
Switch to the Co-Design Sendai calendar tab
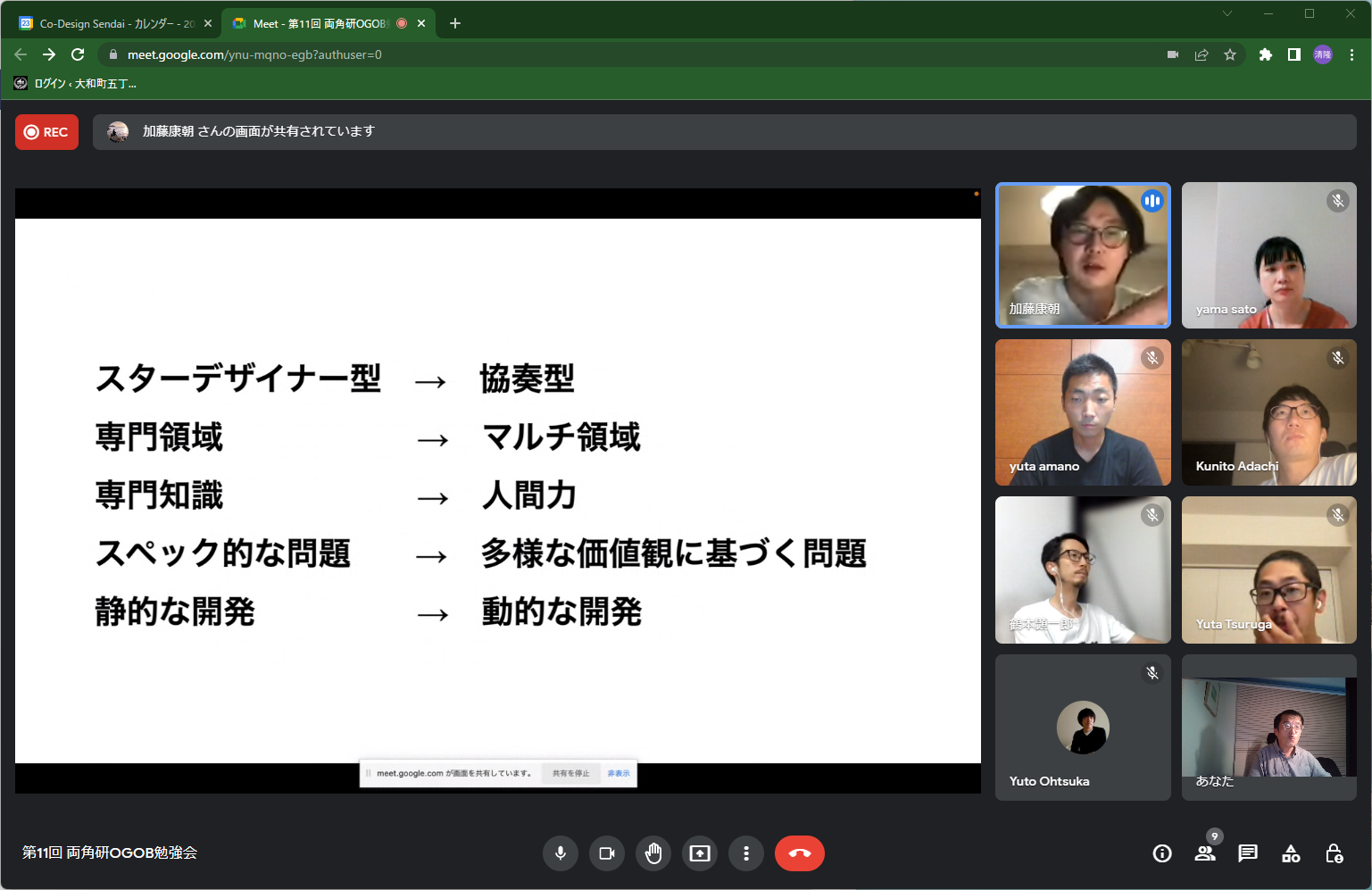(112, 24)
